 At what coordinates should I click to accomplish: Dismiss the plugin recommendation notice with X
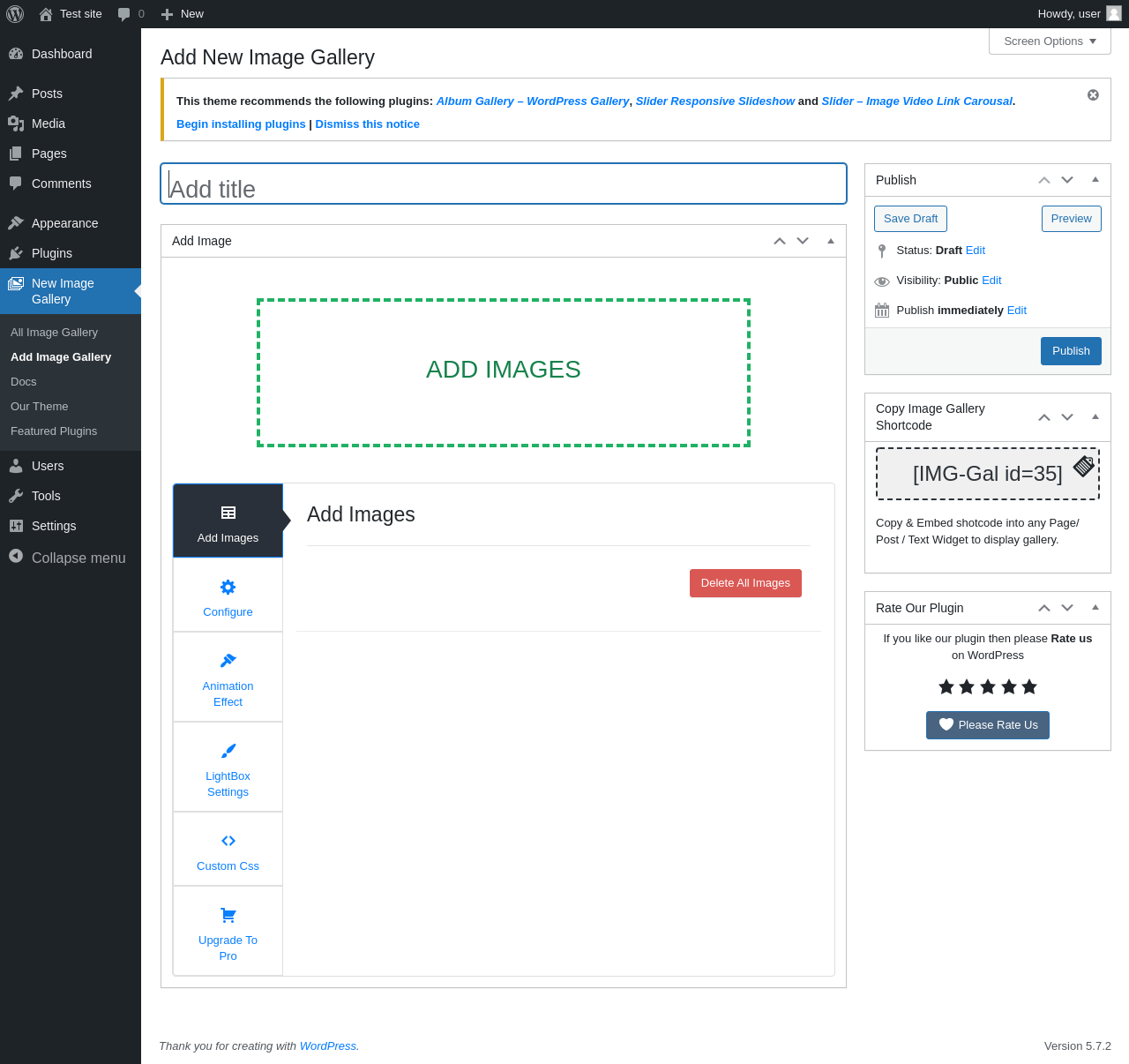point(1093,95)
